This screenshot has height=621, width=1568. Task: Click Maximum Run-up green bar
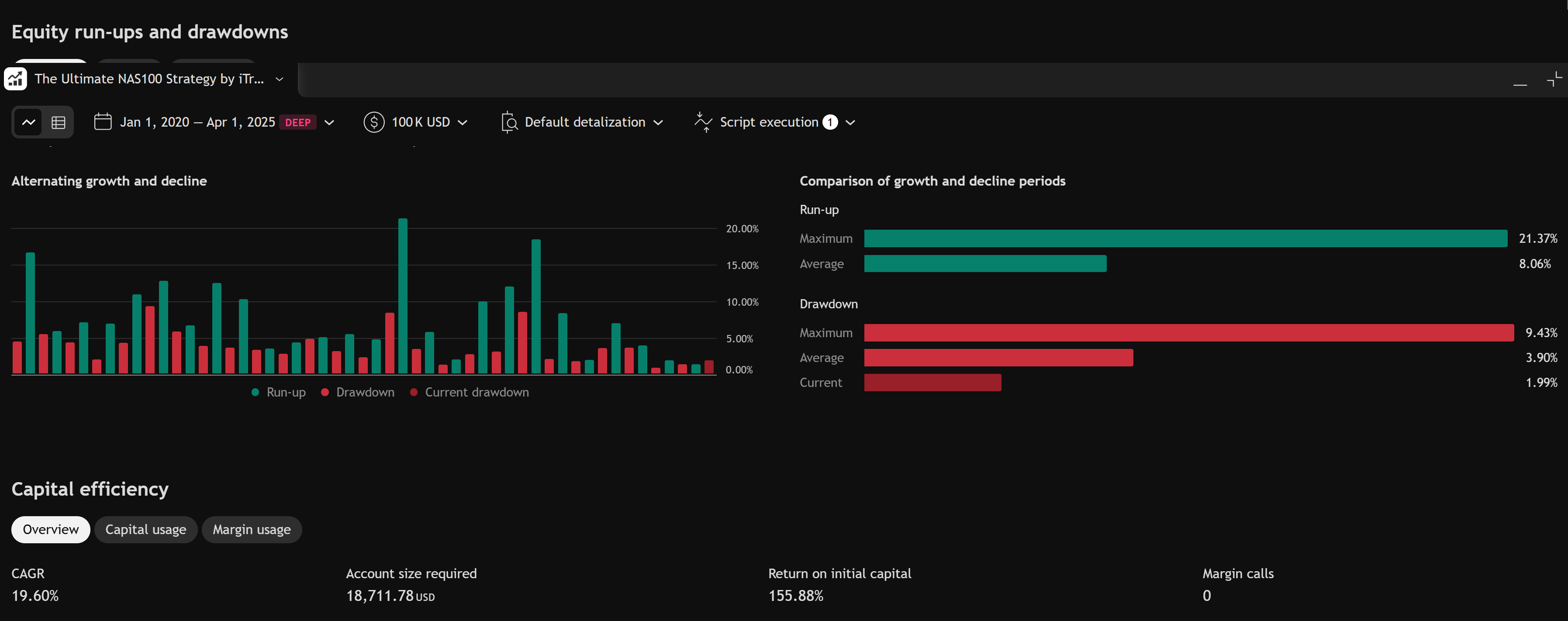(1186, 238)
